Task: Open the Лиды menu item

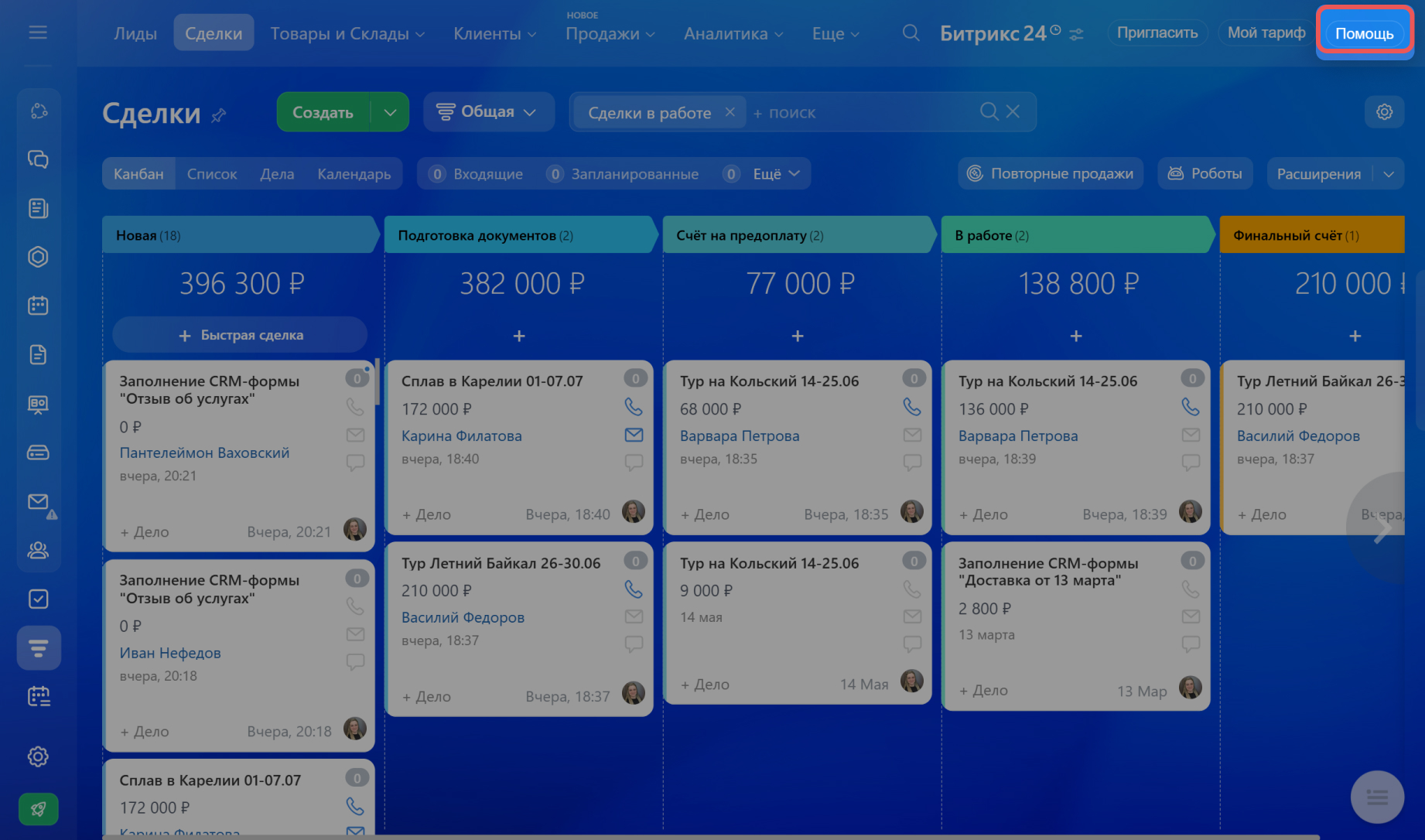Action: (135, 33)
